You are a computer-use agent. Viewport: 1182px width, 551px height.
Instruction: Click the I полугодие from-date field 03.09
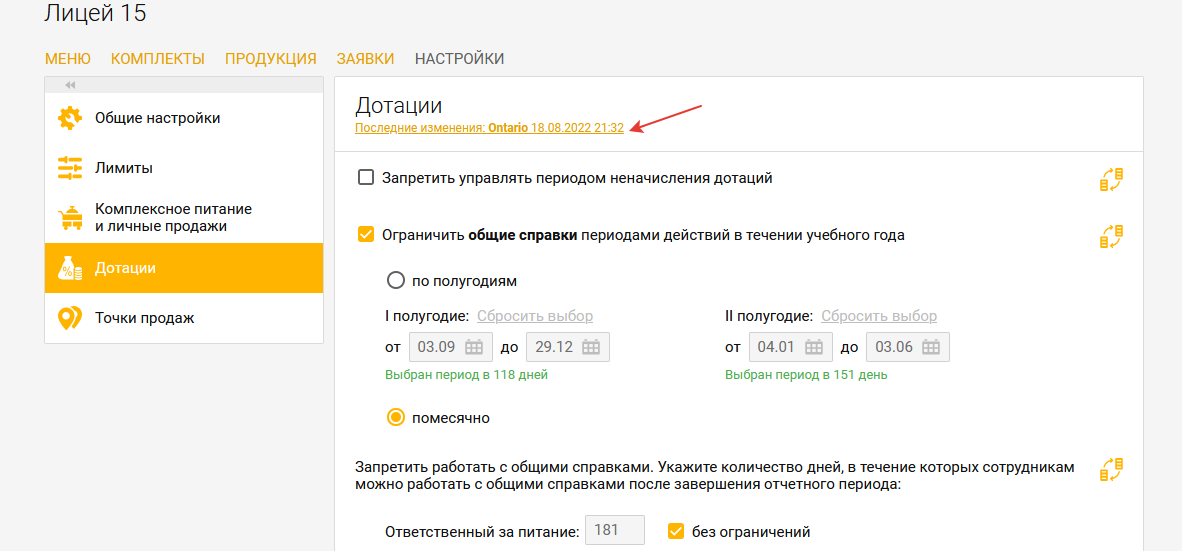click(451, 347)
